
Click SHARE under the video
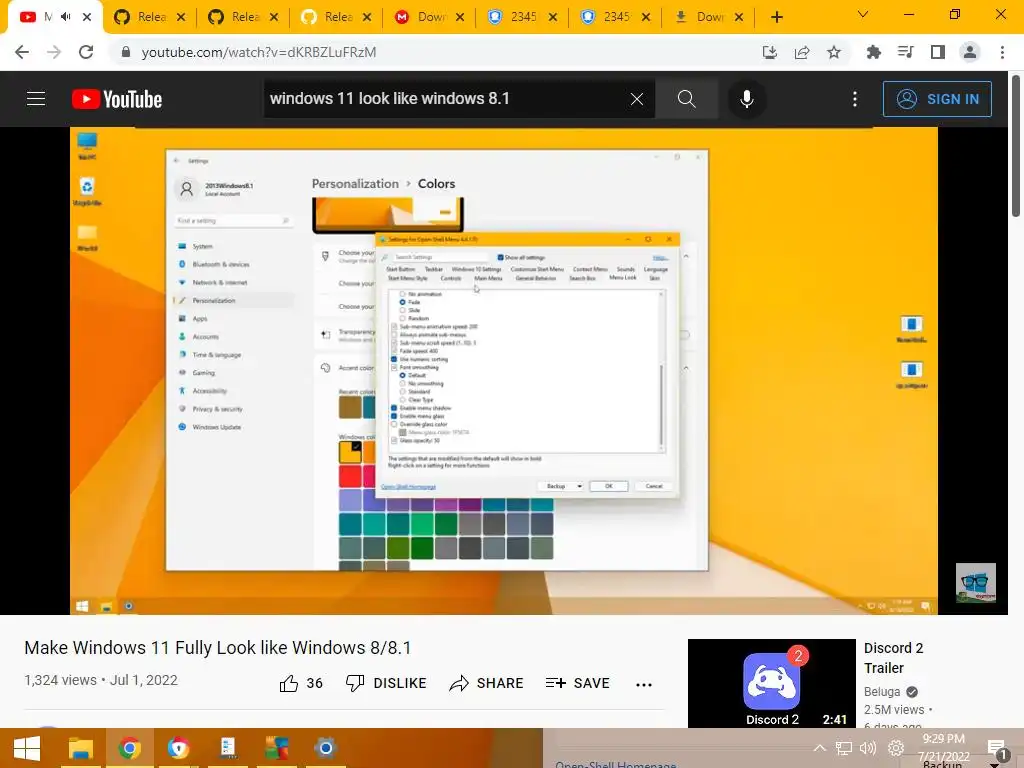click(x=487, y=683)
